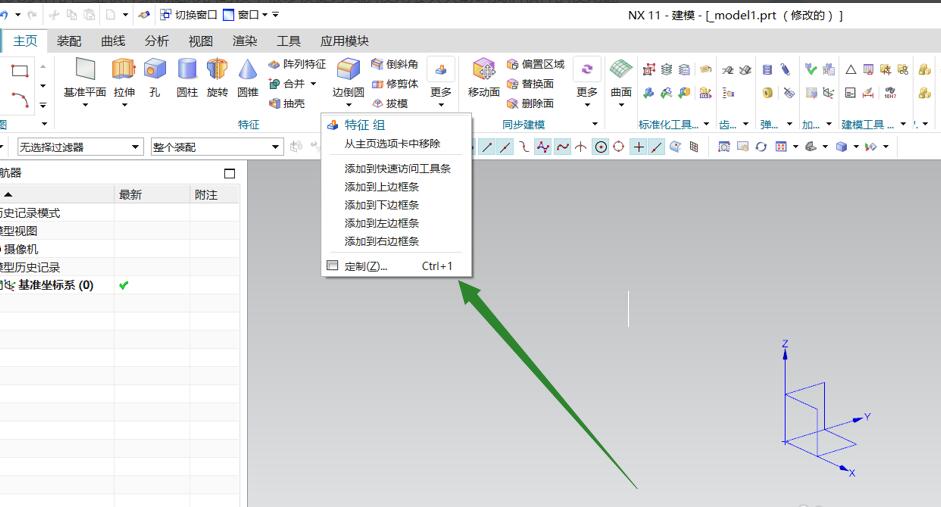This screenshot has width=941, height=507.
Task: Open the Home (主页) ribbon tab
Action: point(25,41)
